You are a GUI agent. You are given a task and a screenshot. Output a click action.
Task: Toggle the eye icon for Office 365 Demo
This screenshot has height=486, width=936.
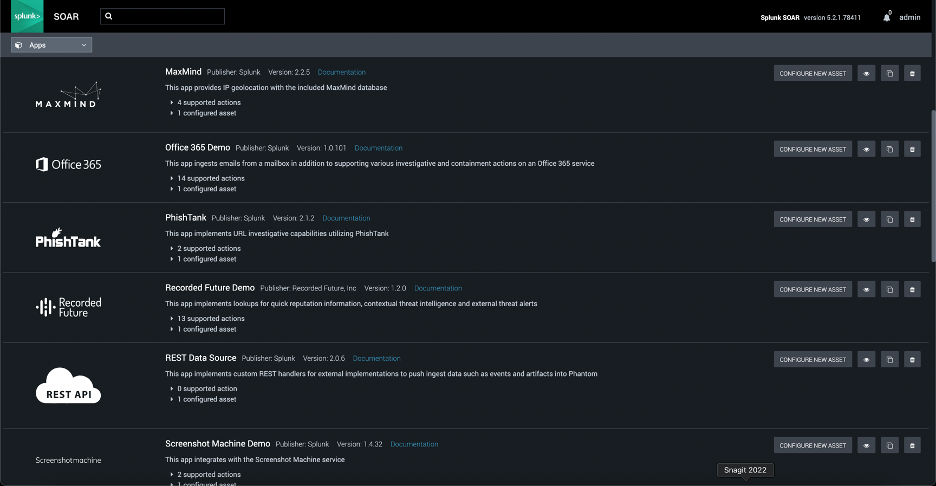[x=866, y=149]
